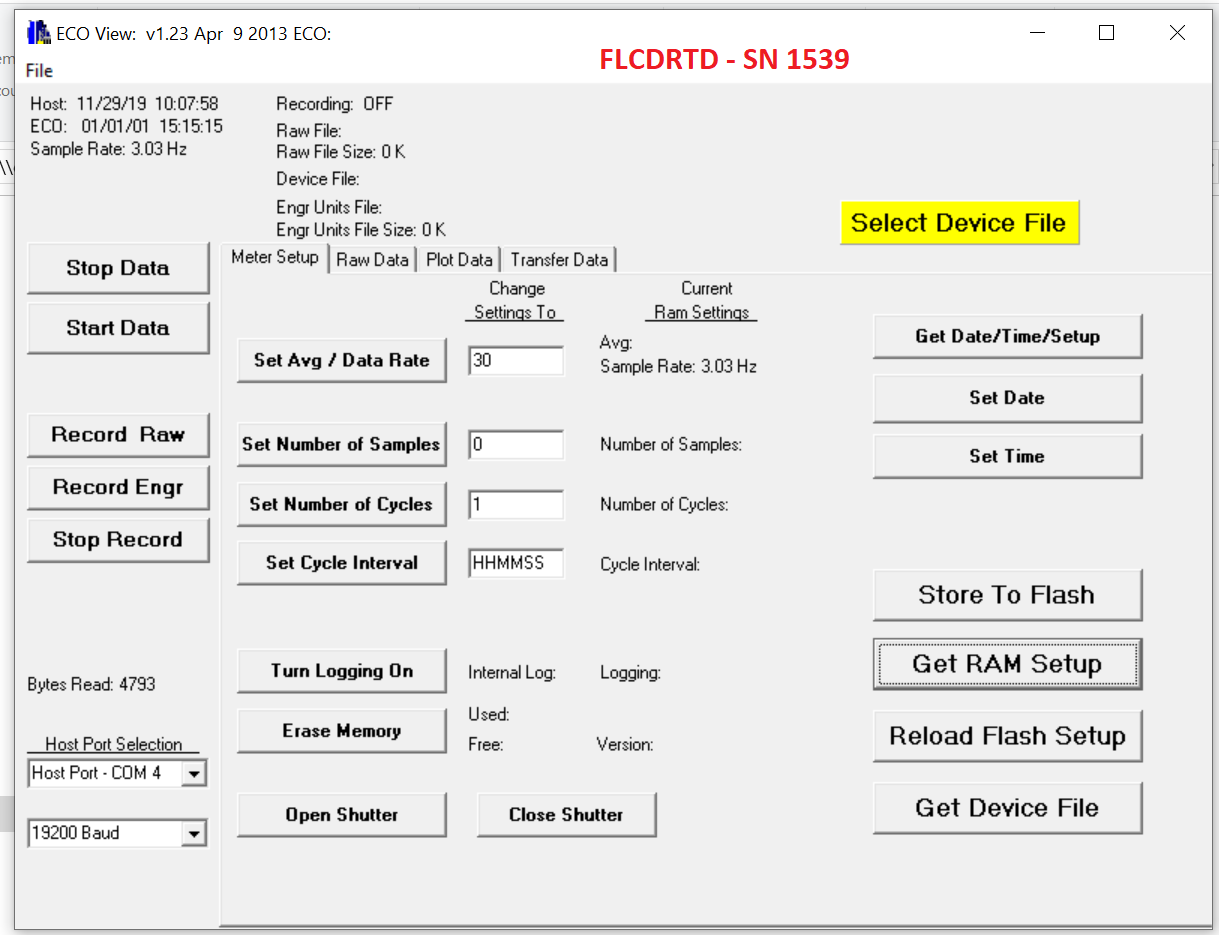Start data with Start Data button
1219x935 pixels.
tap(118, 328)
